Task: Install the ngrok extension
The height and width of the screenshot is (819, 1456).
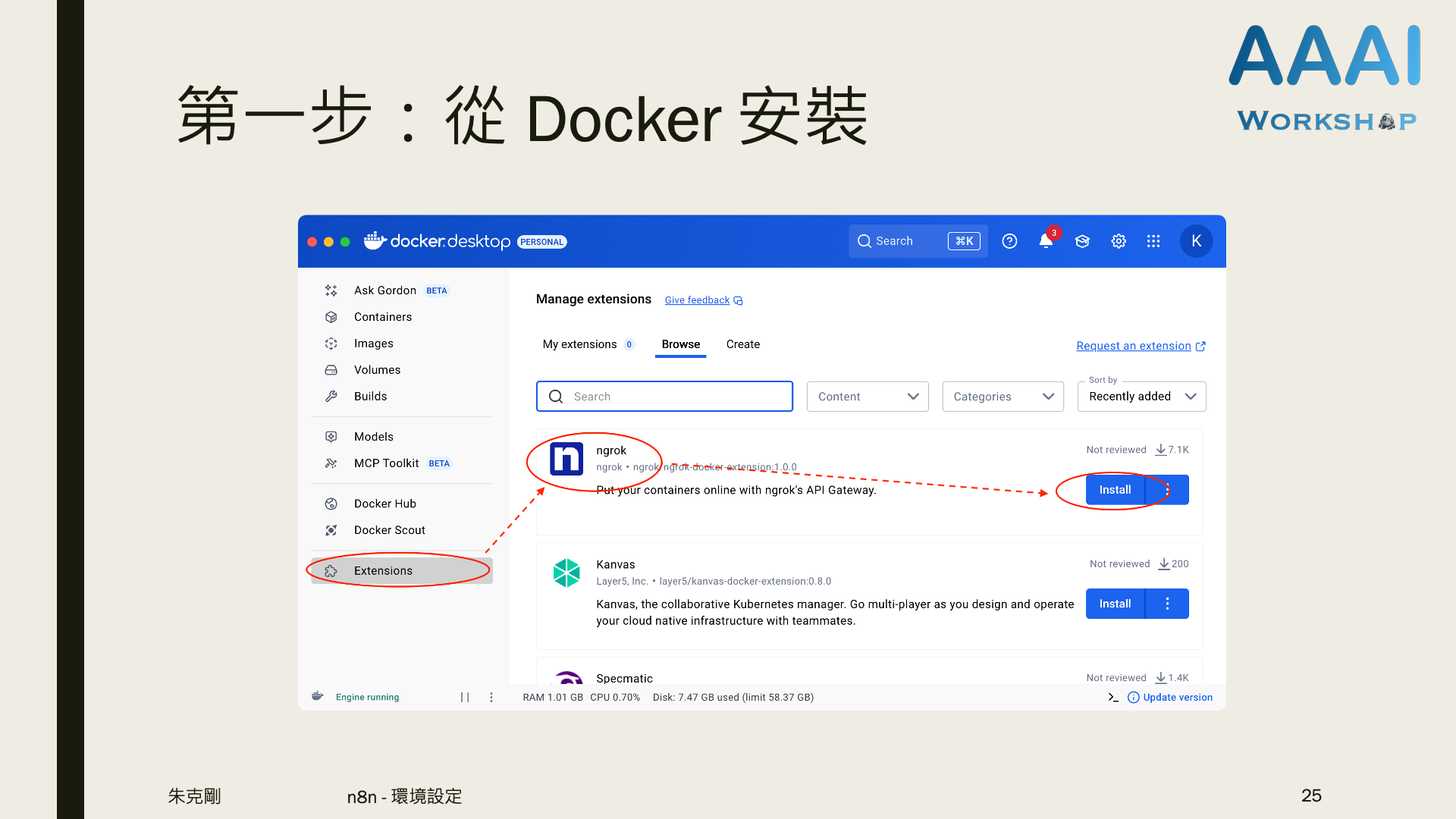Action: pyautogui.click(x=1115, y=490)
